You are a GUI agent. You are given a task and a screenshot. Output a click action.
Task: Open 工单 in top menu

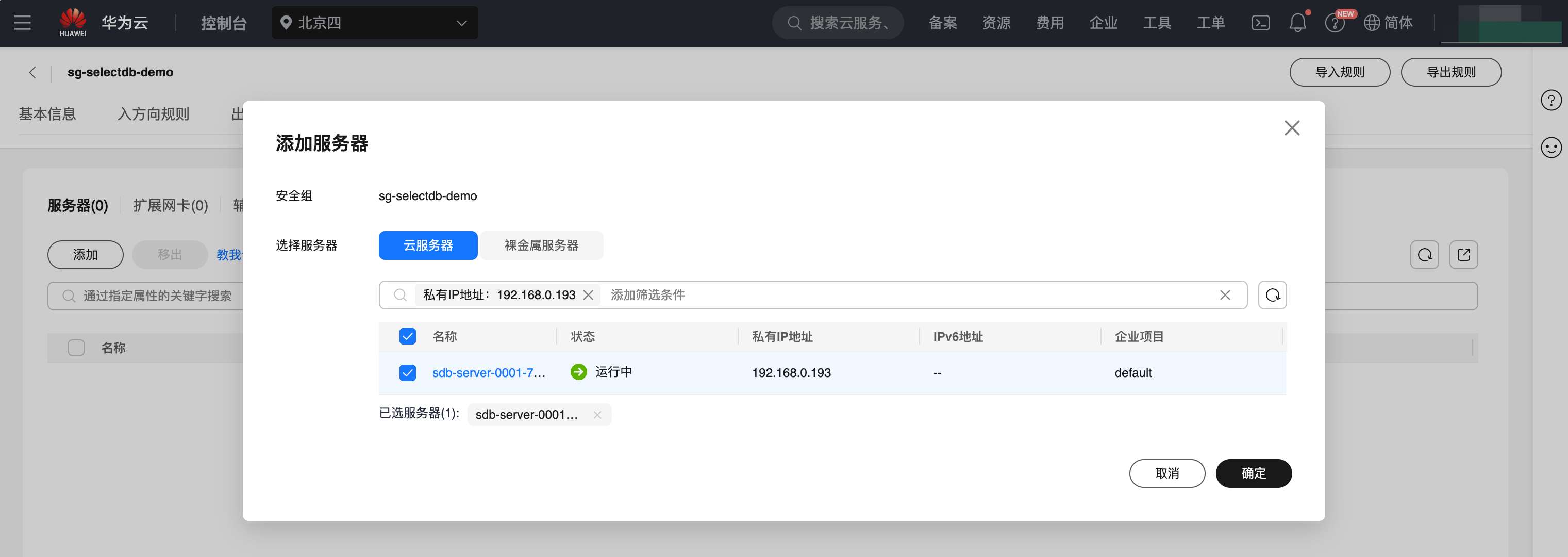point(1211,23)
